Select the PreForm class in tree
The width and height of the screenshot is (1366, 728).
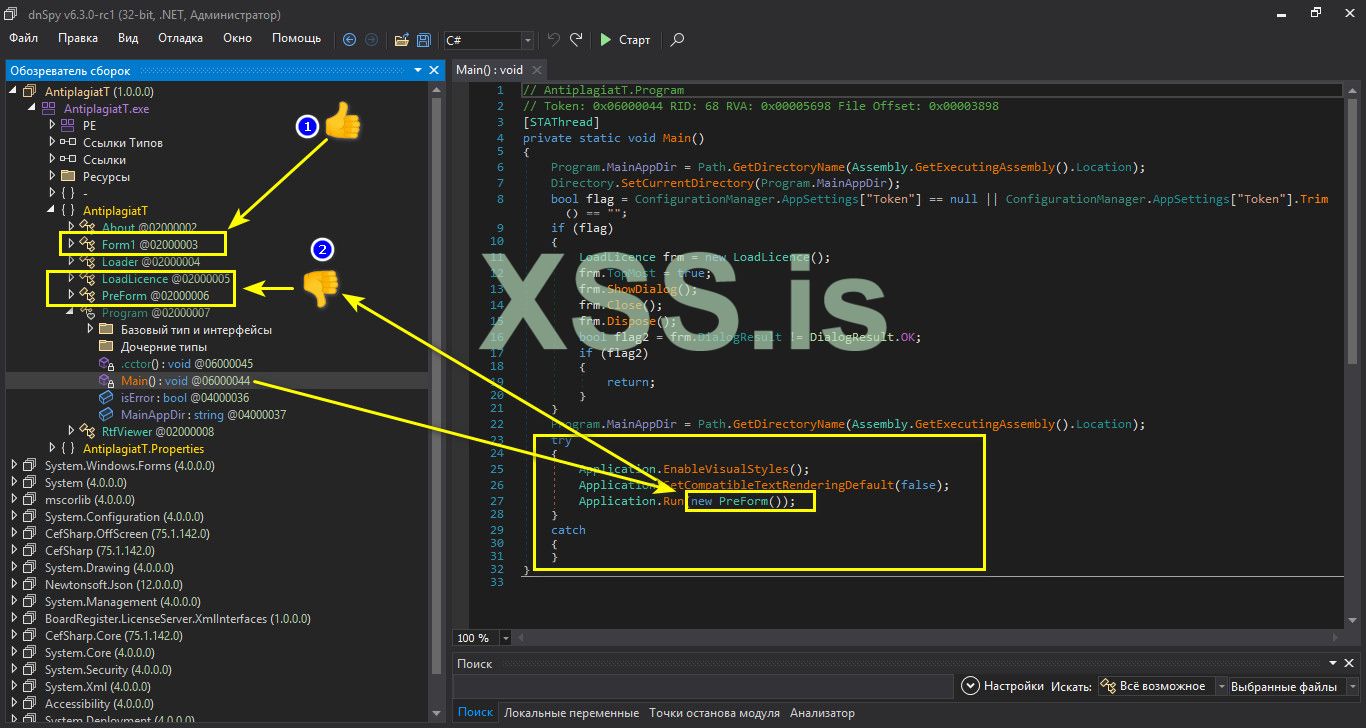click(x=124, y=296)
